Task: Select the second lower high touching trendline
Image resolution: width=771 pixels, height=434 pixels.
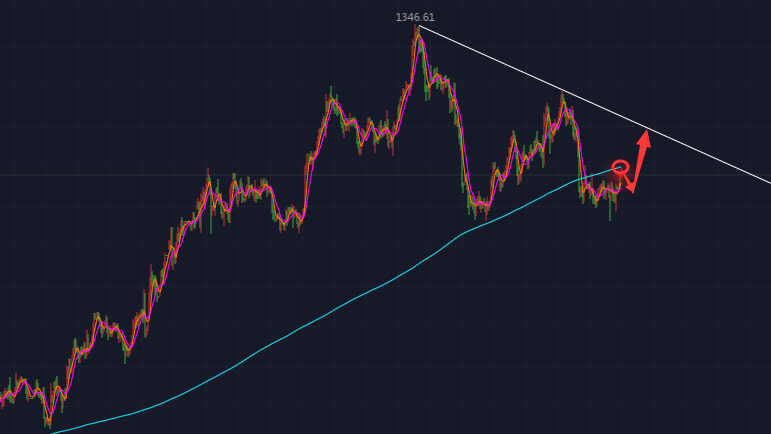Action: (x=562, y=94)
